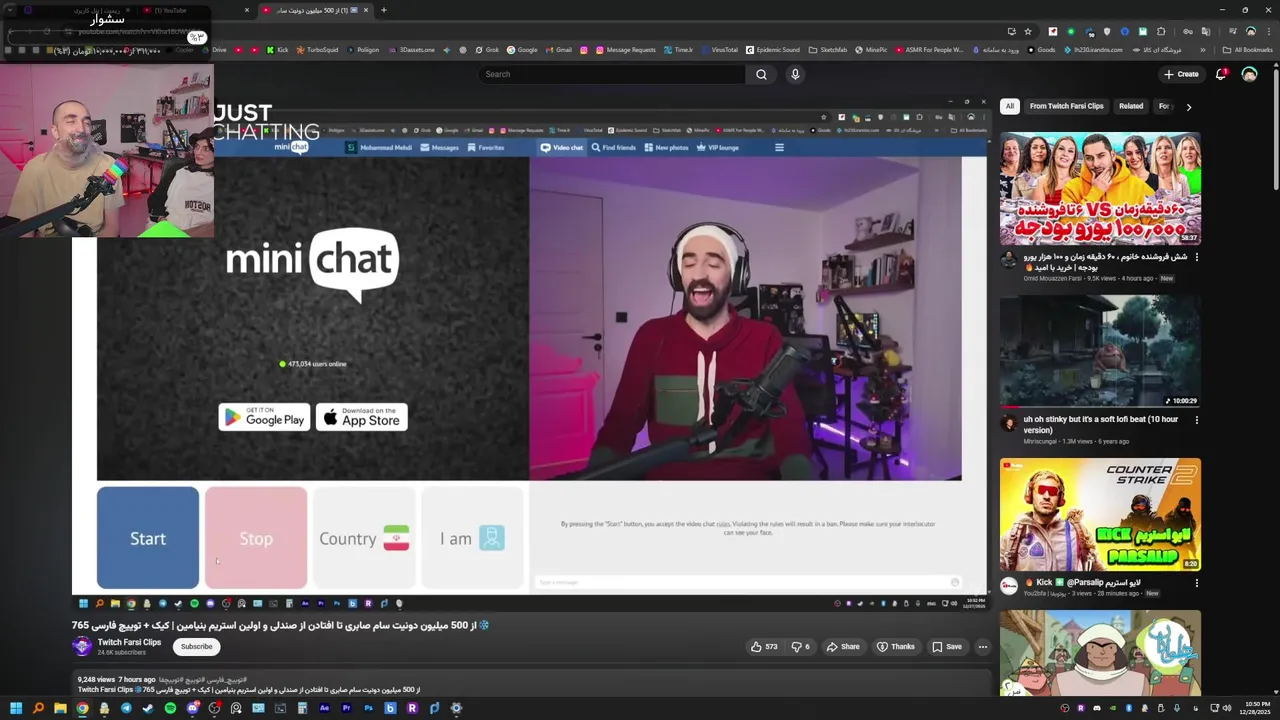The height and width of the screenshot is (720, 1280).
Task: Open Favorites in minichat header
Action: [x=485, y=147]
